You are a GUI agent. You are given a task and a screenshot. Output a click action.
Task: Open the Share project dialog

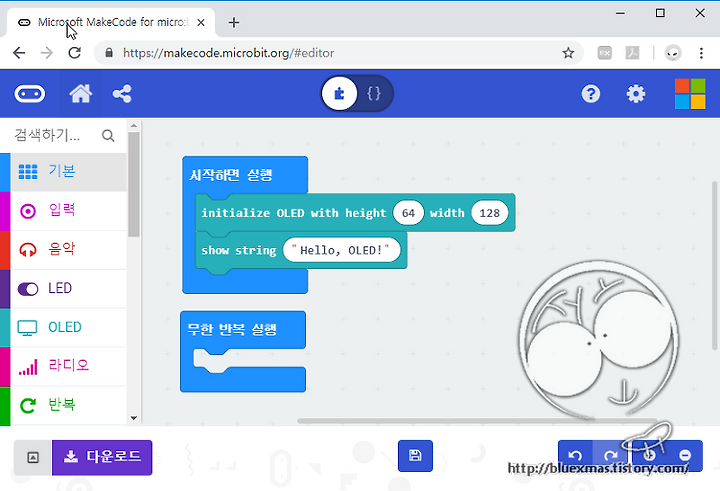pyautogui.click(x=122, y=94)
